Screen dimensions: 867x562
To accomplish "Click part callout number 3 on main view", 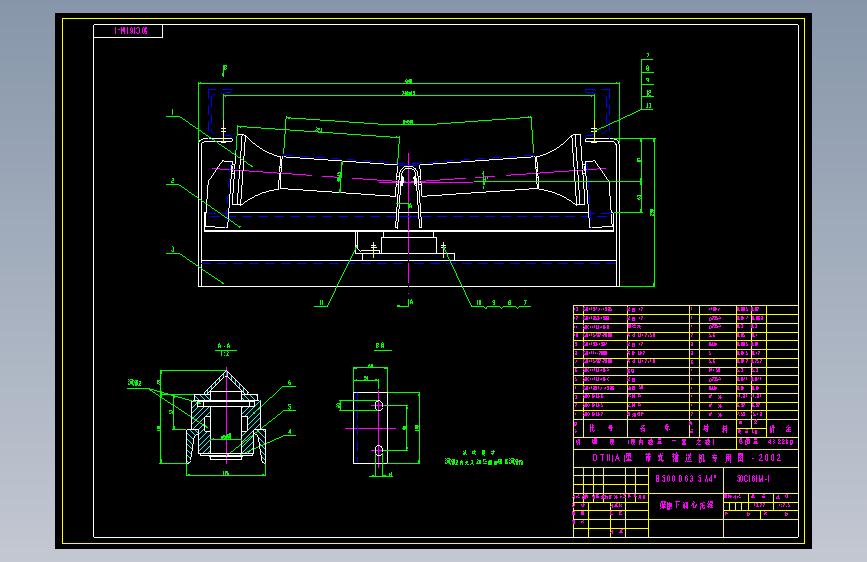I will tap(173, 249).
